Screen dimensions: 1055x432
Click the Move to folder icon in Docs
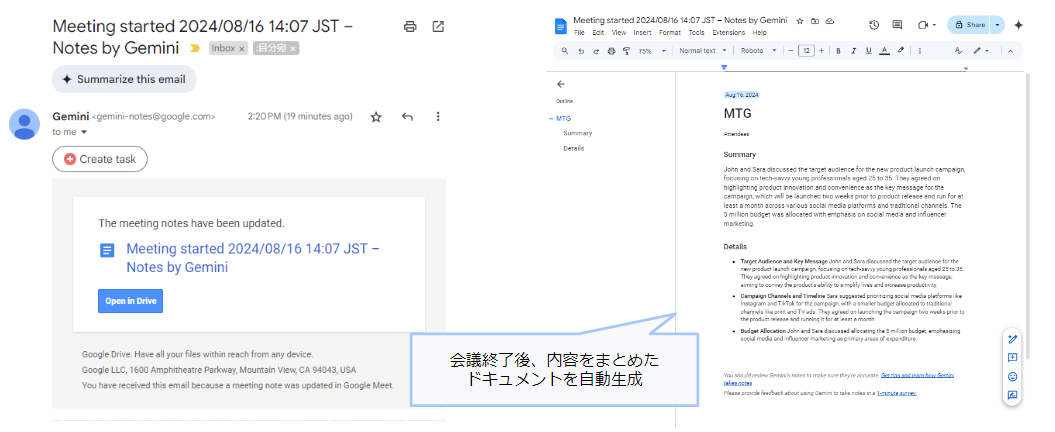point(815,21)
